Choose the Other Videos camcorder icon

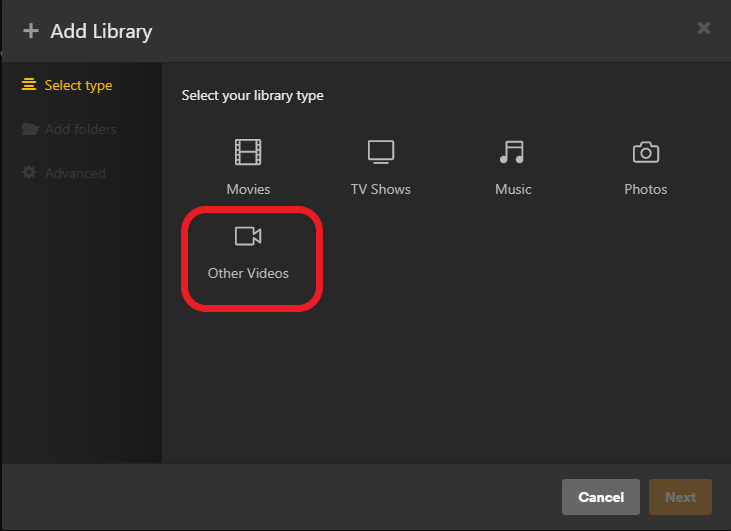pyautogui.click(x=248, y=236)
